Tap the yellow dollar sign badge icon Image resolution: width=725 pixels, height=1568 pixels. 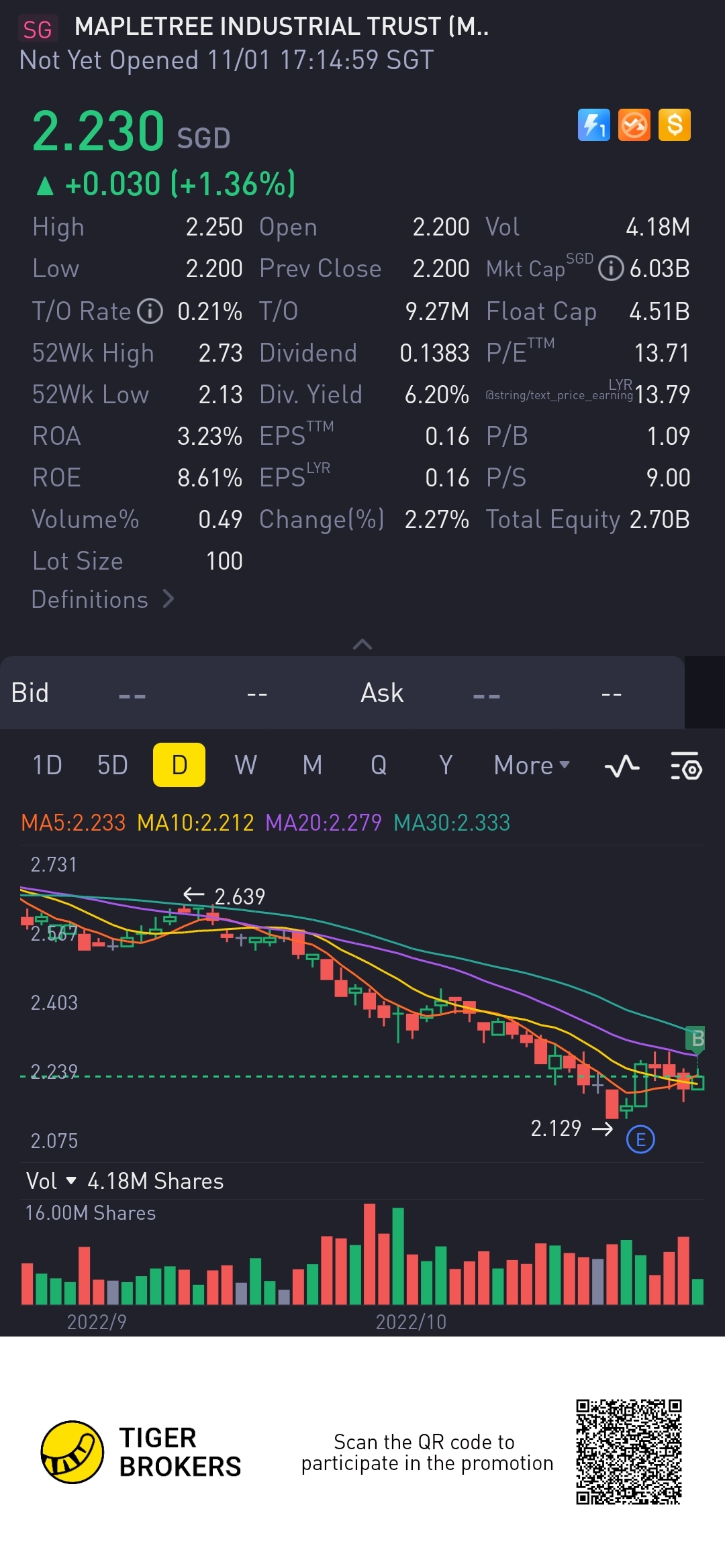tap(675, 125)
